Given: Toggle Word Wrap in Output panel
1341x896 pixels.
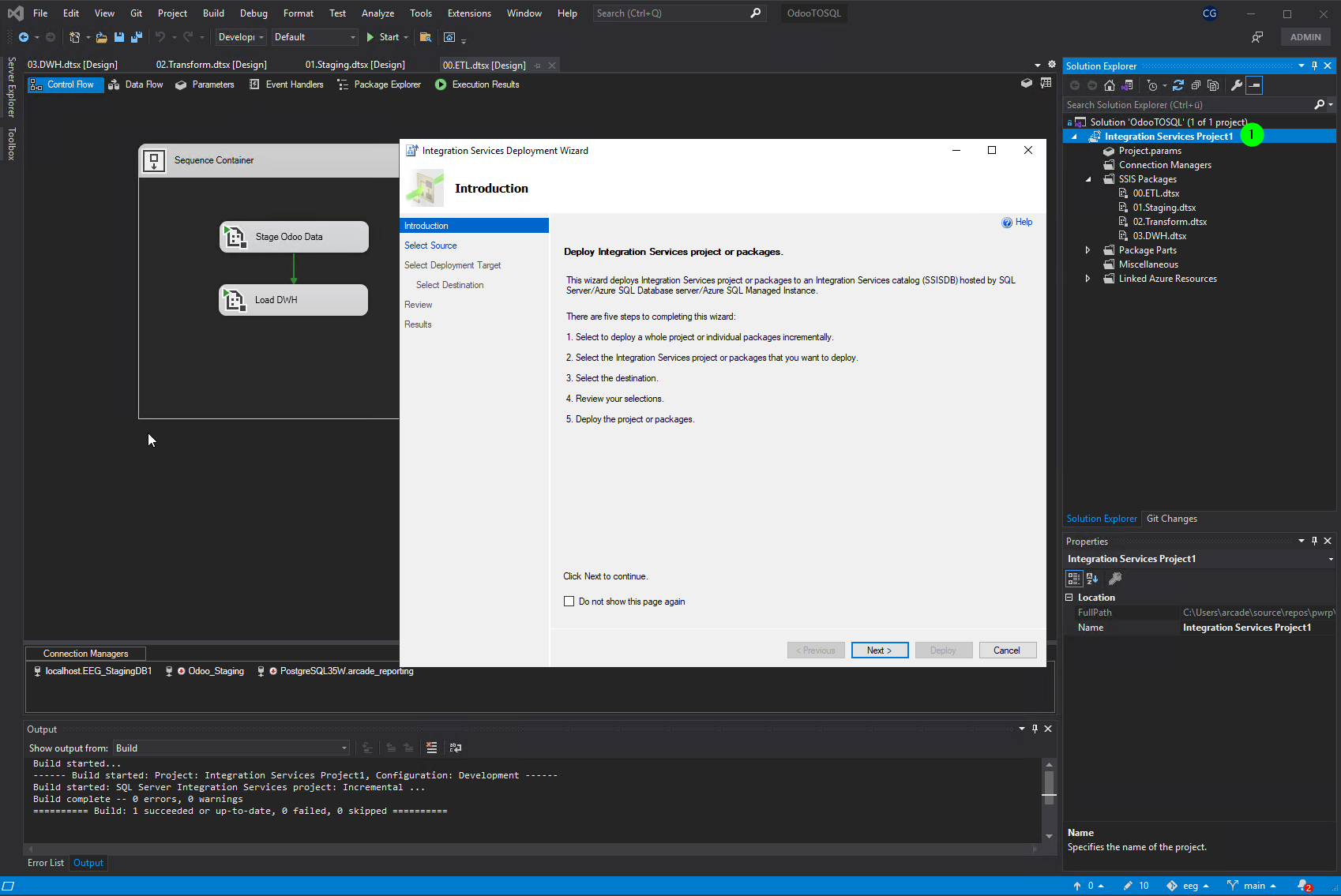Looking at the screenshot, I should click(x=456, y=748).
